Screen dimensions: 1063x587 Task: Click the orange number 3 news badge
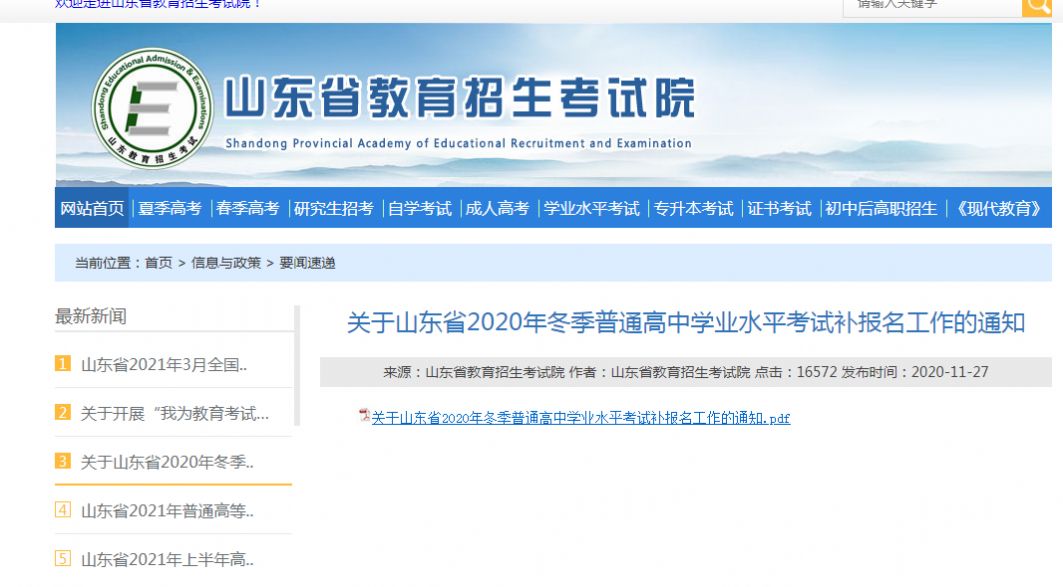pyautogui.click(x=63, y=463)
